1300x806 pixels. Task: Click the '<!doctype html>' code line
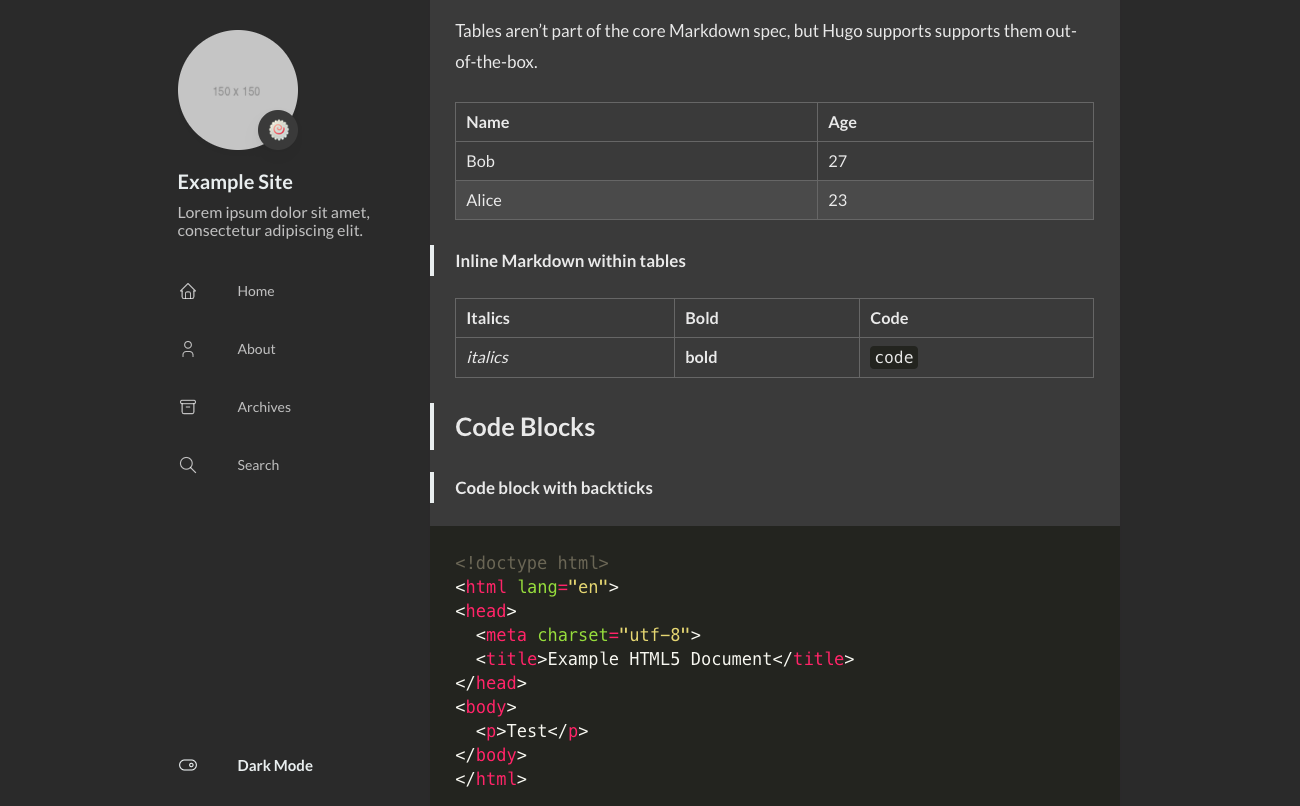[532, 563]
